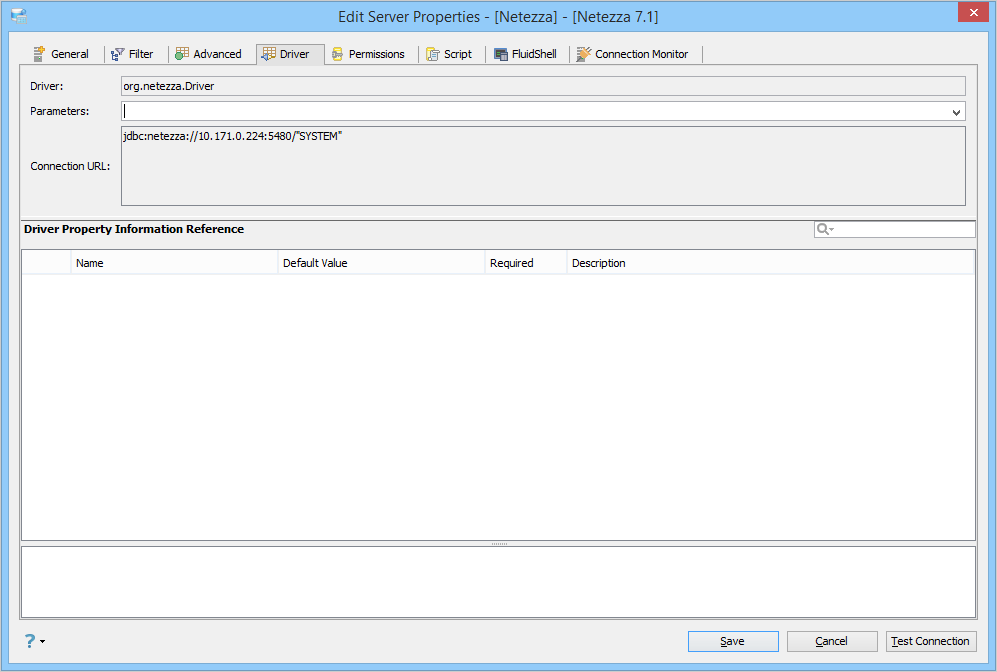This screenshot has height=672, width=997.
Task: Click the driver property search field
Action: 895,229
